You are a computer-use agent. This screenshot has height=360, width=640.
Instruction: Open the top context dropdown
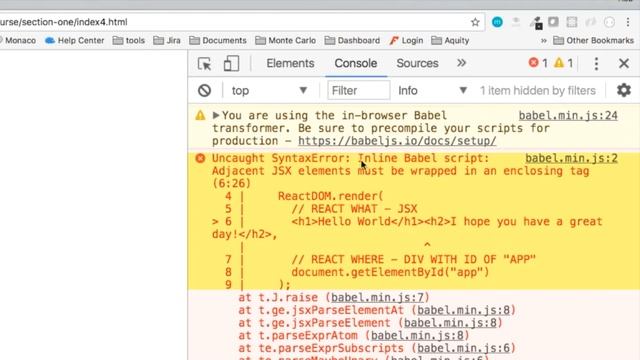pos(269,91)
